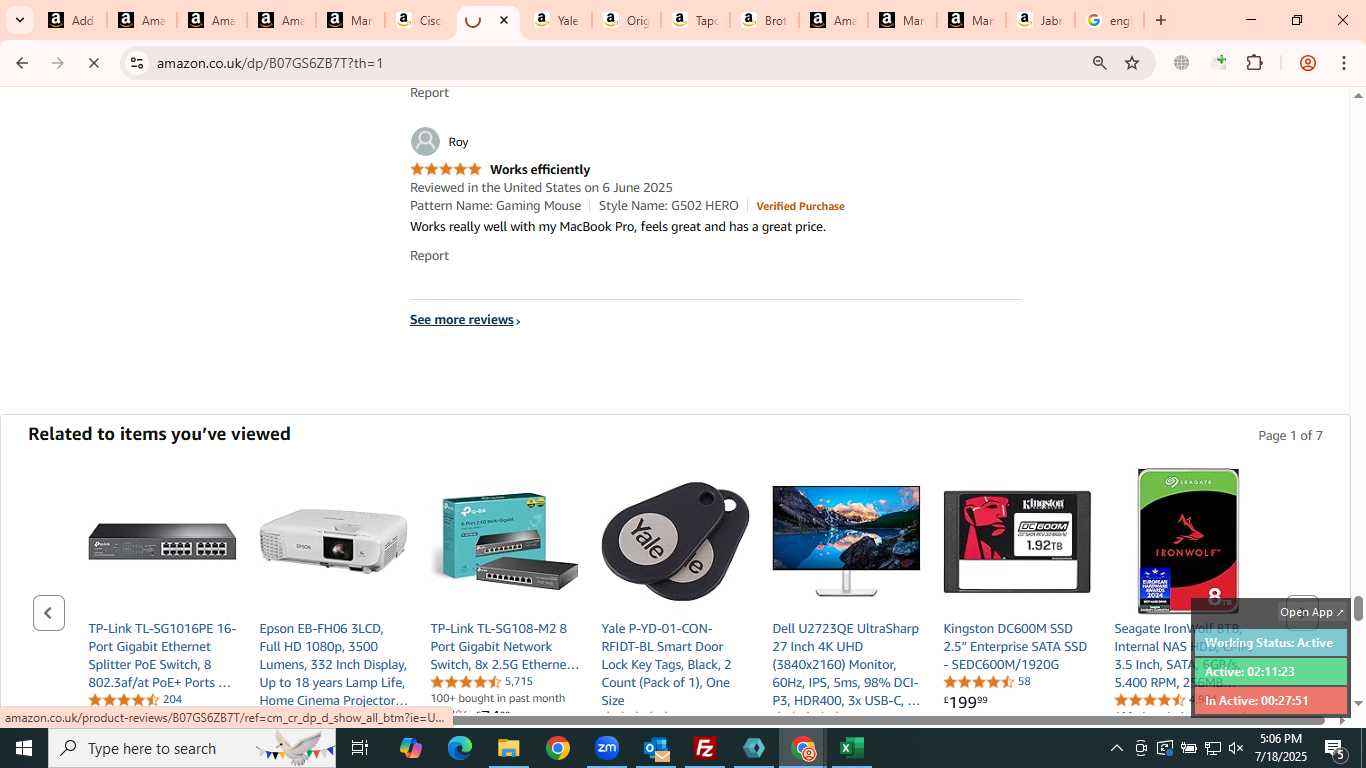The image size is (1366, 768).
Task: Open the Chrome extensions puzzle icon
Action: (1255, 63)
